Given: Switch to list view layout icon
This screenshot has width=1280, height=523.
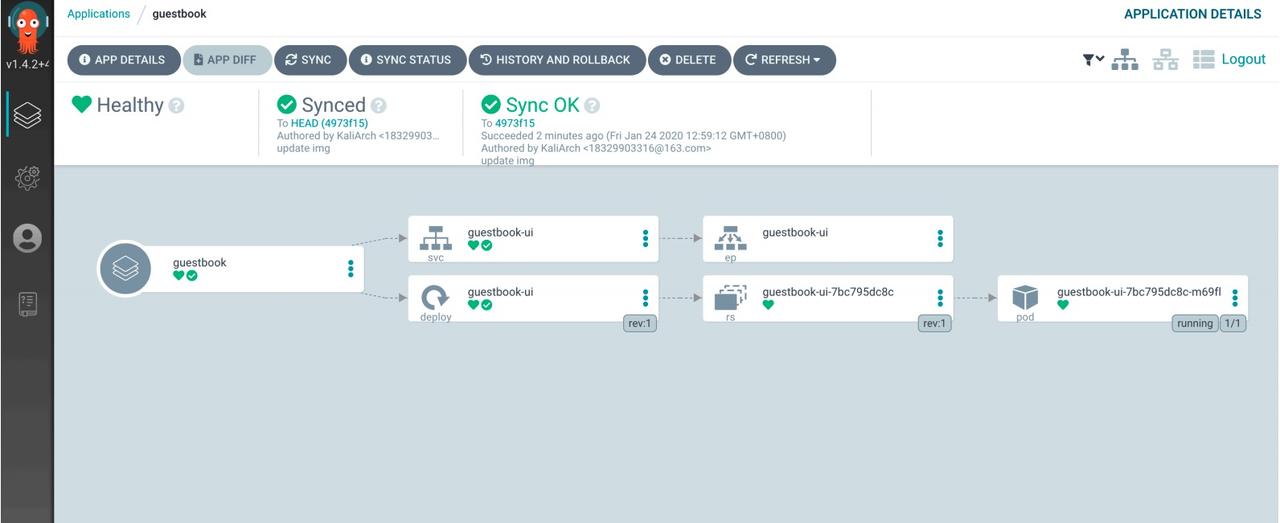Looking at the screenshot, I should click(1203, 60).
